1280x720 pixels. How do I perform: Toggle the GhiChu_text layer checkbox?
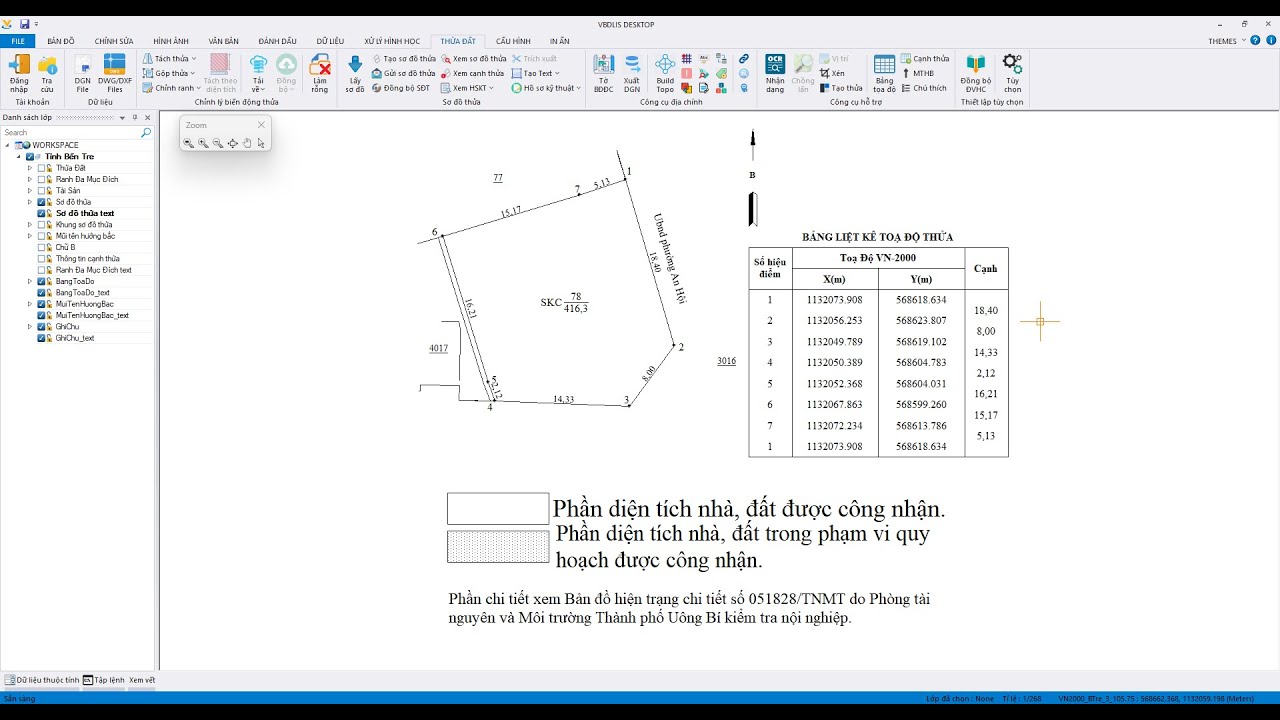[x=42, y=338]
